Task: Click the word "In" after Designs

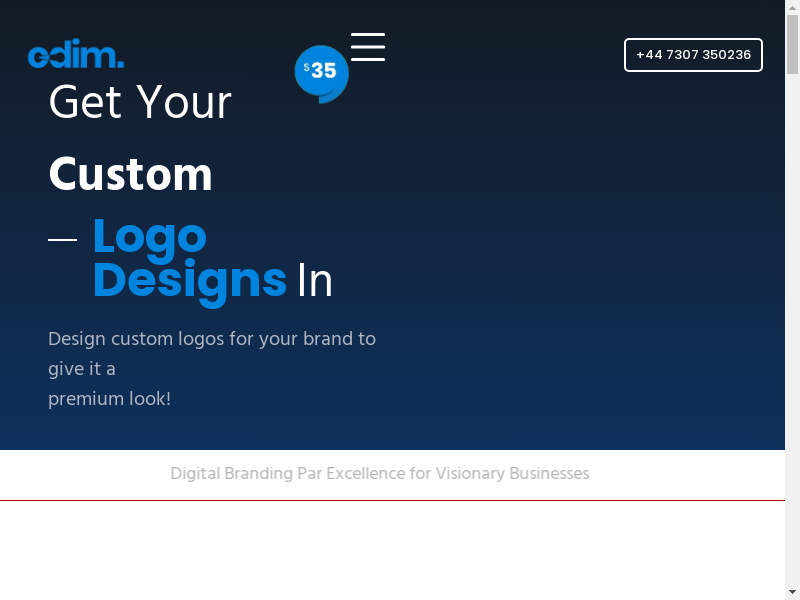Action: coord(315,282)
